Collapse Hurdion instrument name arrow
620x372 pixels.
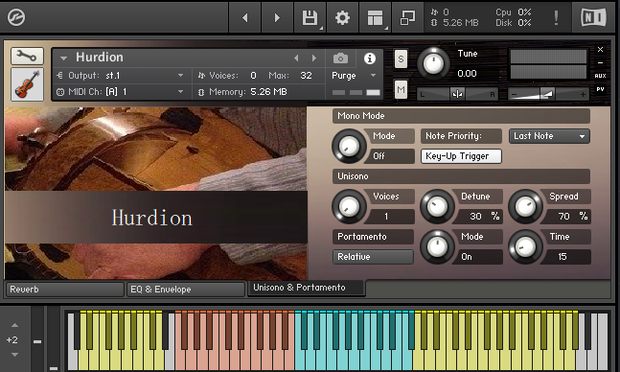[63, 58]
